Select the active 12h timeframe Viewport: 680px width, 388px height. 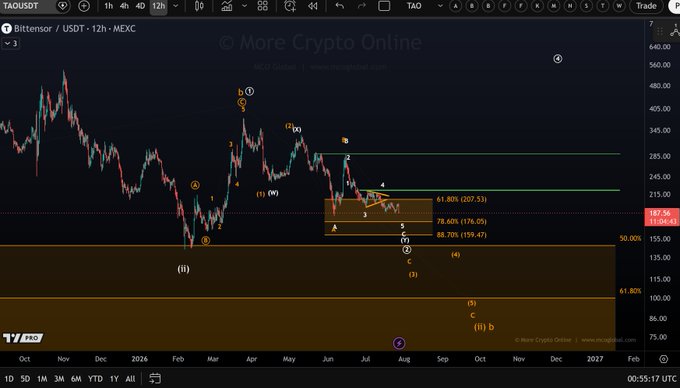(x=158, y=6)
